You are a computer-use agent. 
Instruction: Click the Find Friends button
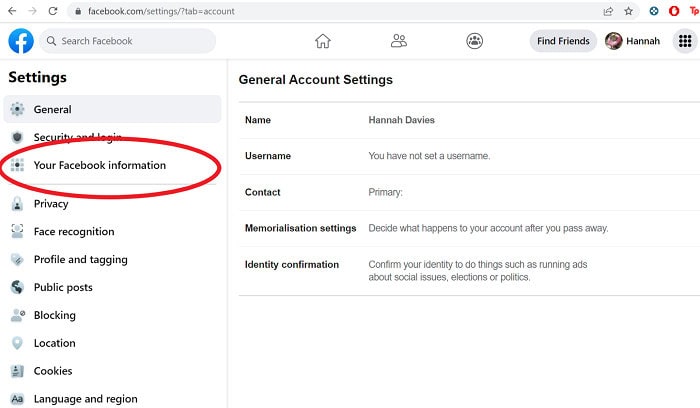point(563,41)
